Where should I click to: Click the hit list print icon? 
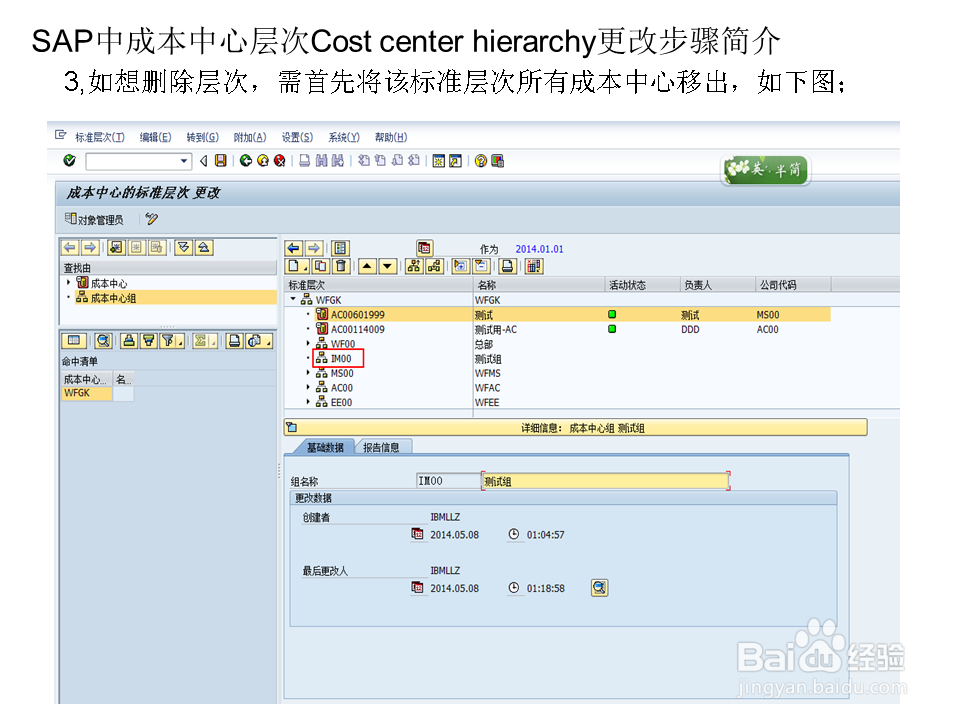coord(234,341)
